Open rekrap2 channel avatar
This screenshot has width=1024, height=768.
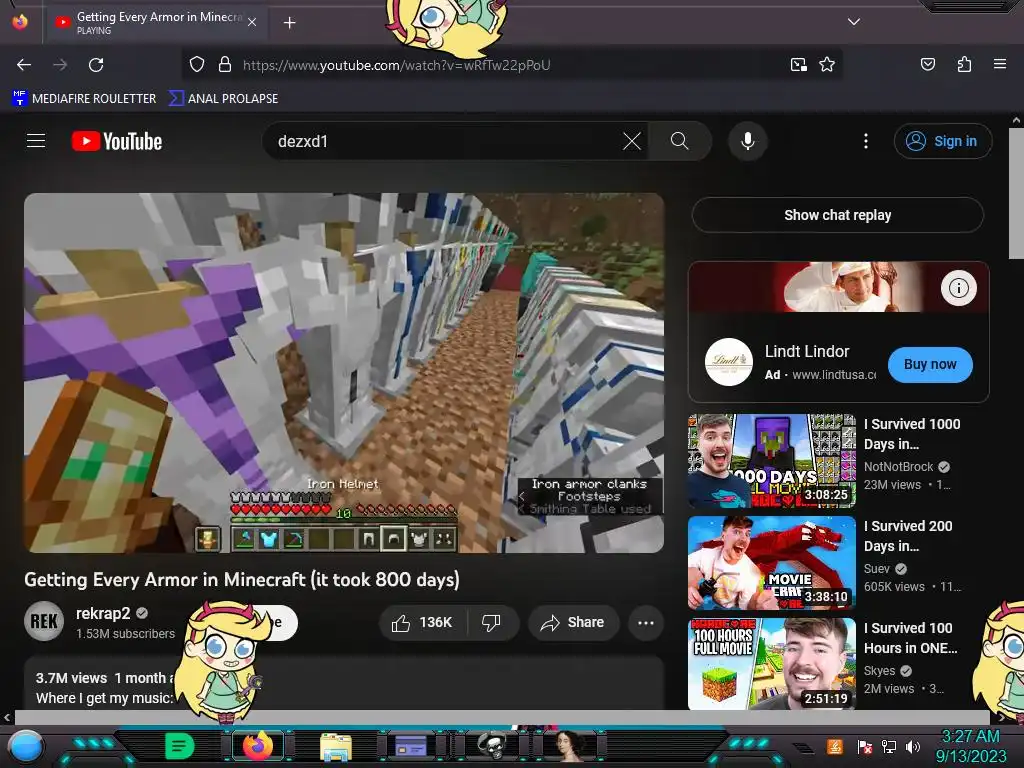pos(44,621)
